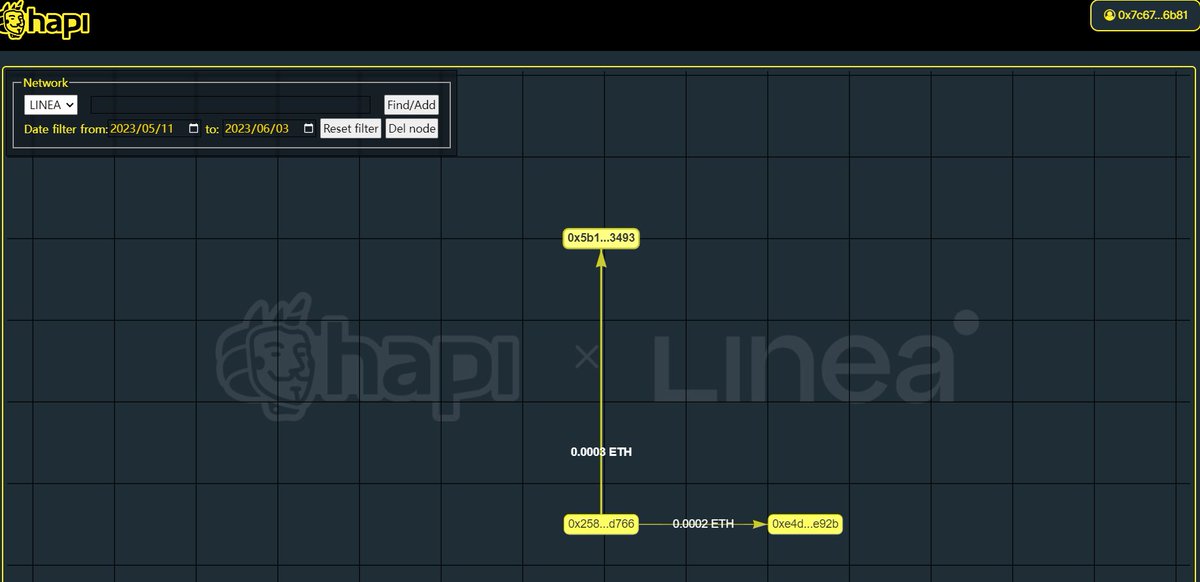The width and height of the screenshot is (1200, 582).
Task: Click the user avatar icon in wallet button
Action: point(1109,16)
